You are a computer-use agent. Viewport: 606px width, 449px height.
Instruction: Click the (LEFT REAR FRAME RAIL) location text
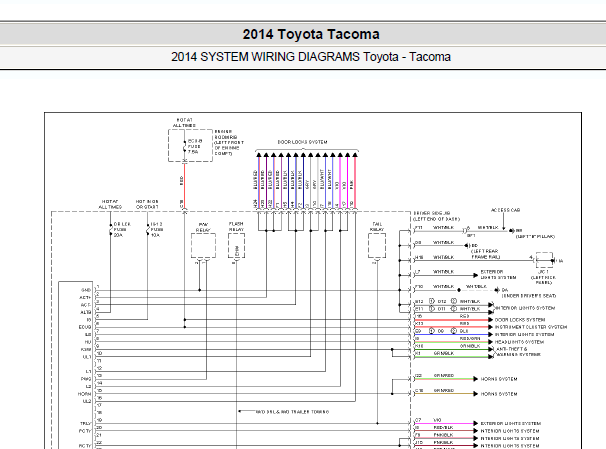tap(485, 254)
